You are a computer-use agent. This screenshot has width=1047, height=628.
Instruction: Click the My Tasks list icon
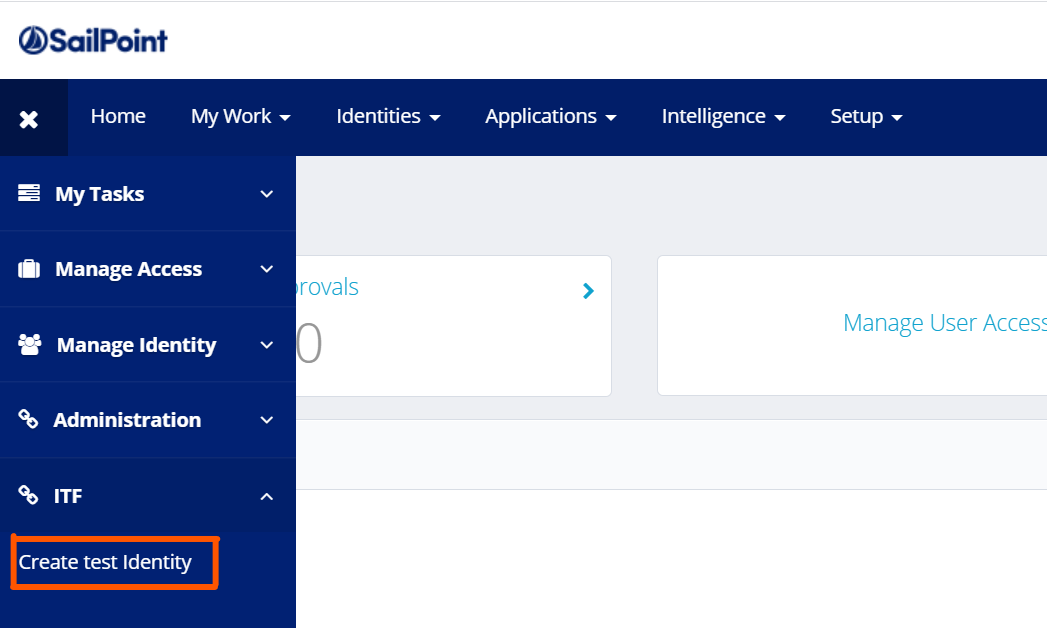29,193
